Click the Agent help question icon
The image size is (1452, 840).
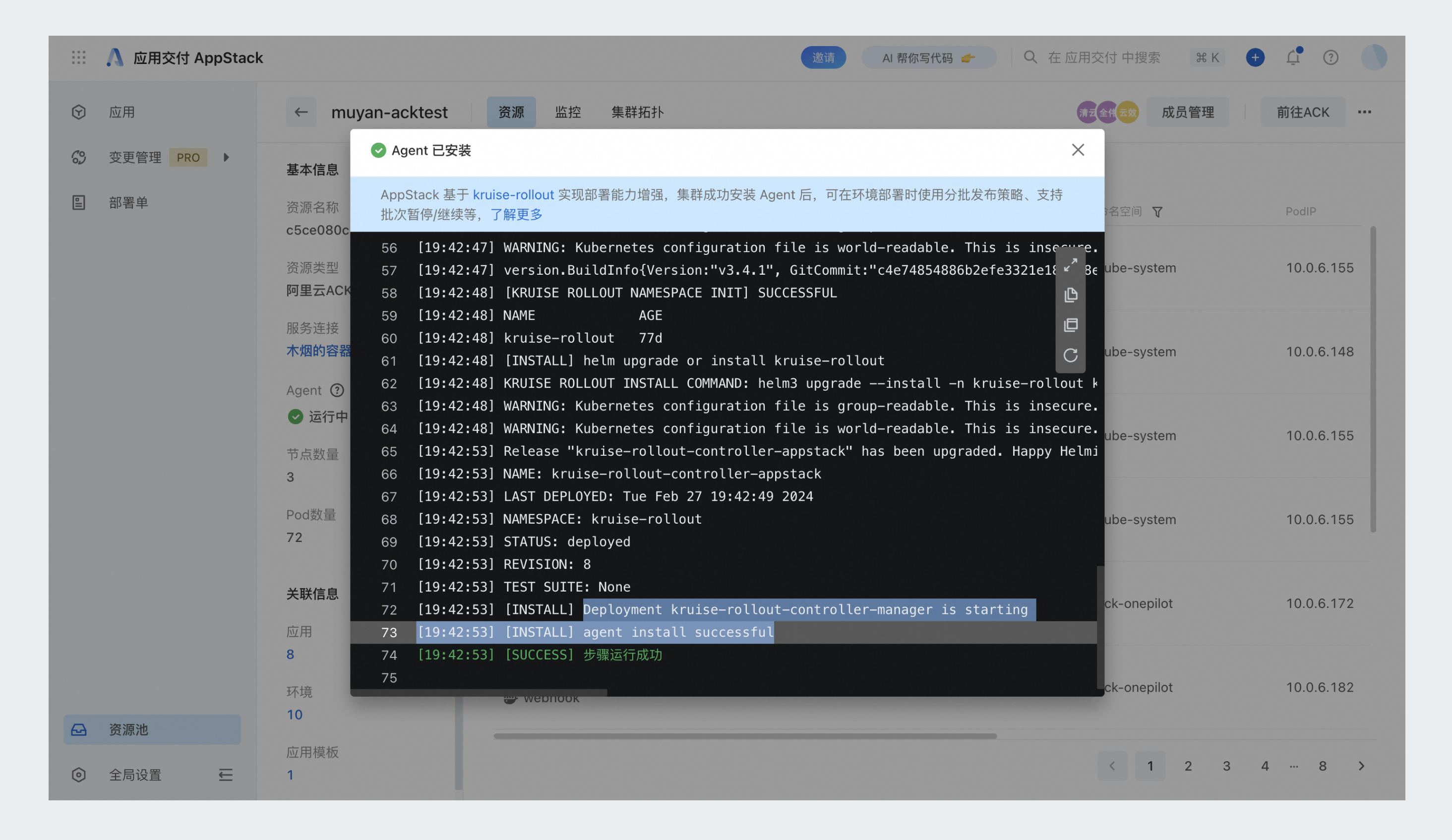pyautogui.click(x=337, y=390)
